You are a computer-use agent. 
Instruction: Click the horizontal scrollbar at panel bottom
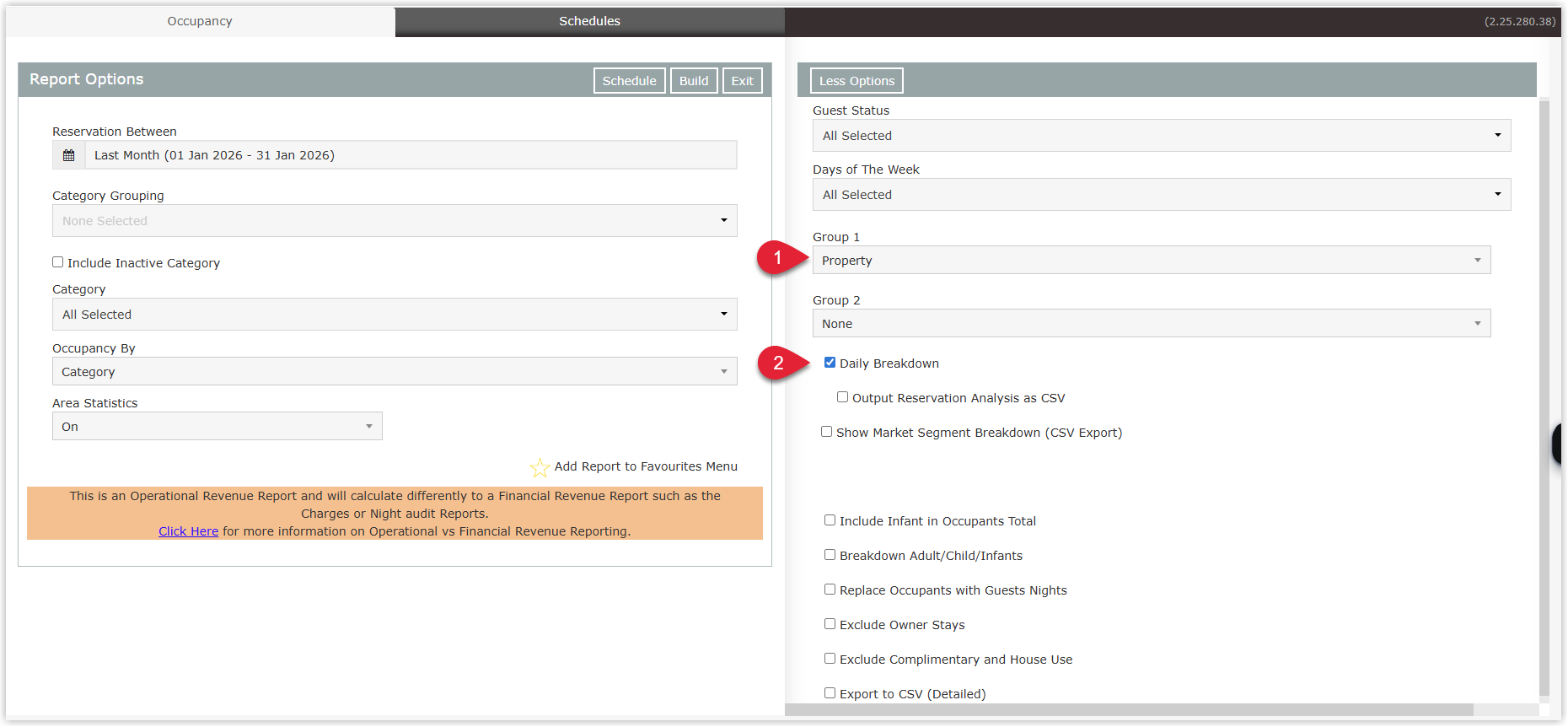[1129, 710]
